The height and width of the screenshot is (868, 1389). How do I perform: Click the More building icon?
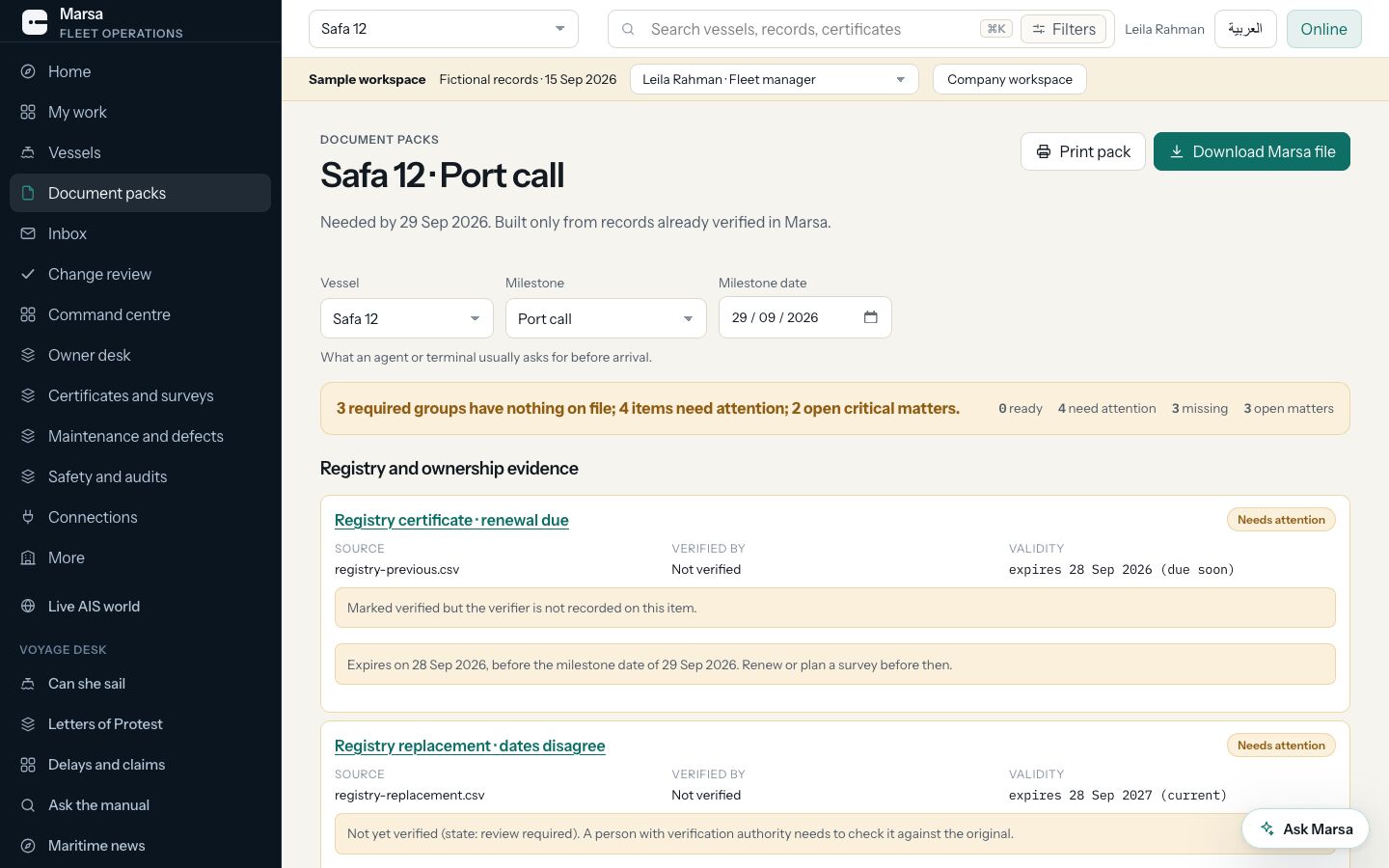click(28, 557)
